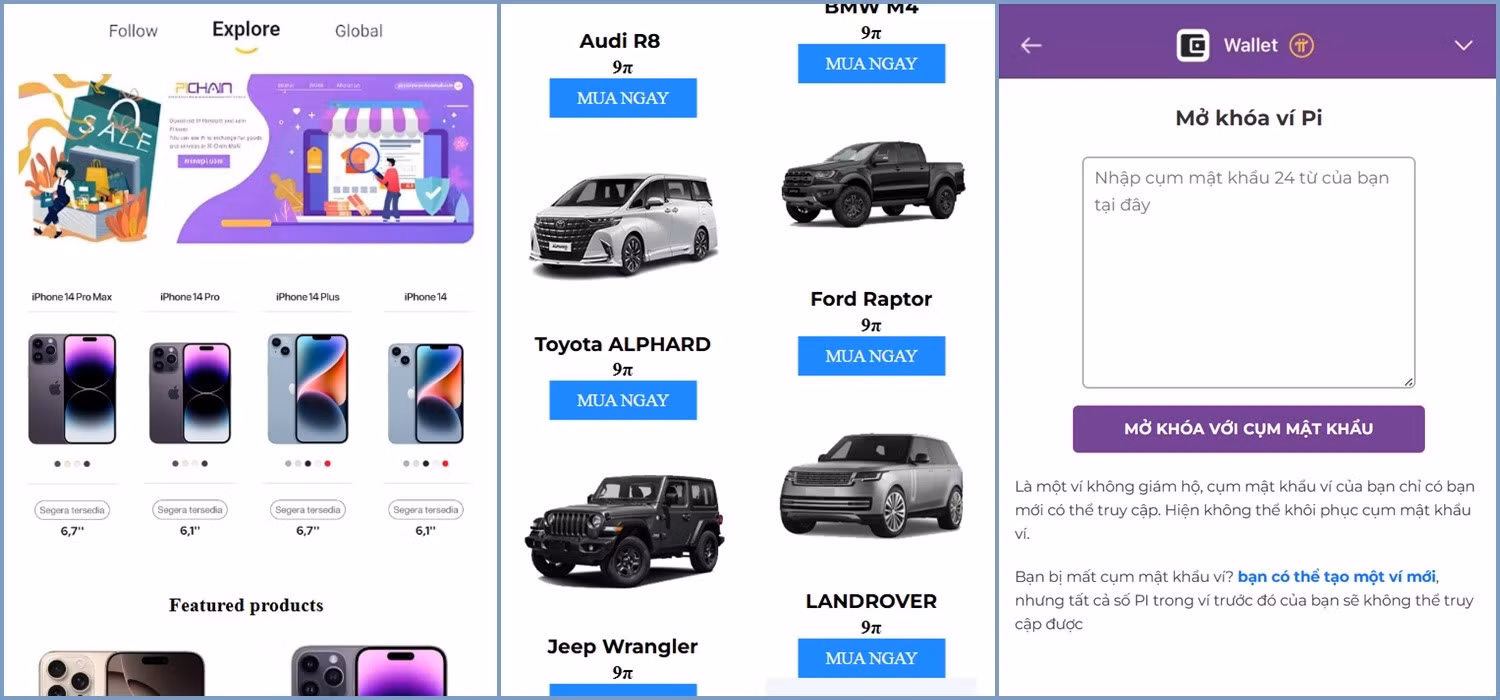Click MUA NGAY under LANDROVER

(871, 658)
